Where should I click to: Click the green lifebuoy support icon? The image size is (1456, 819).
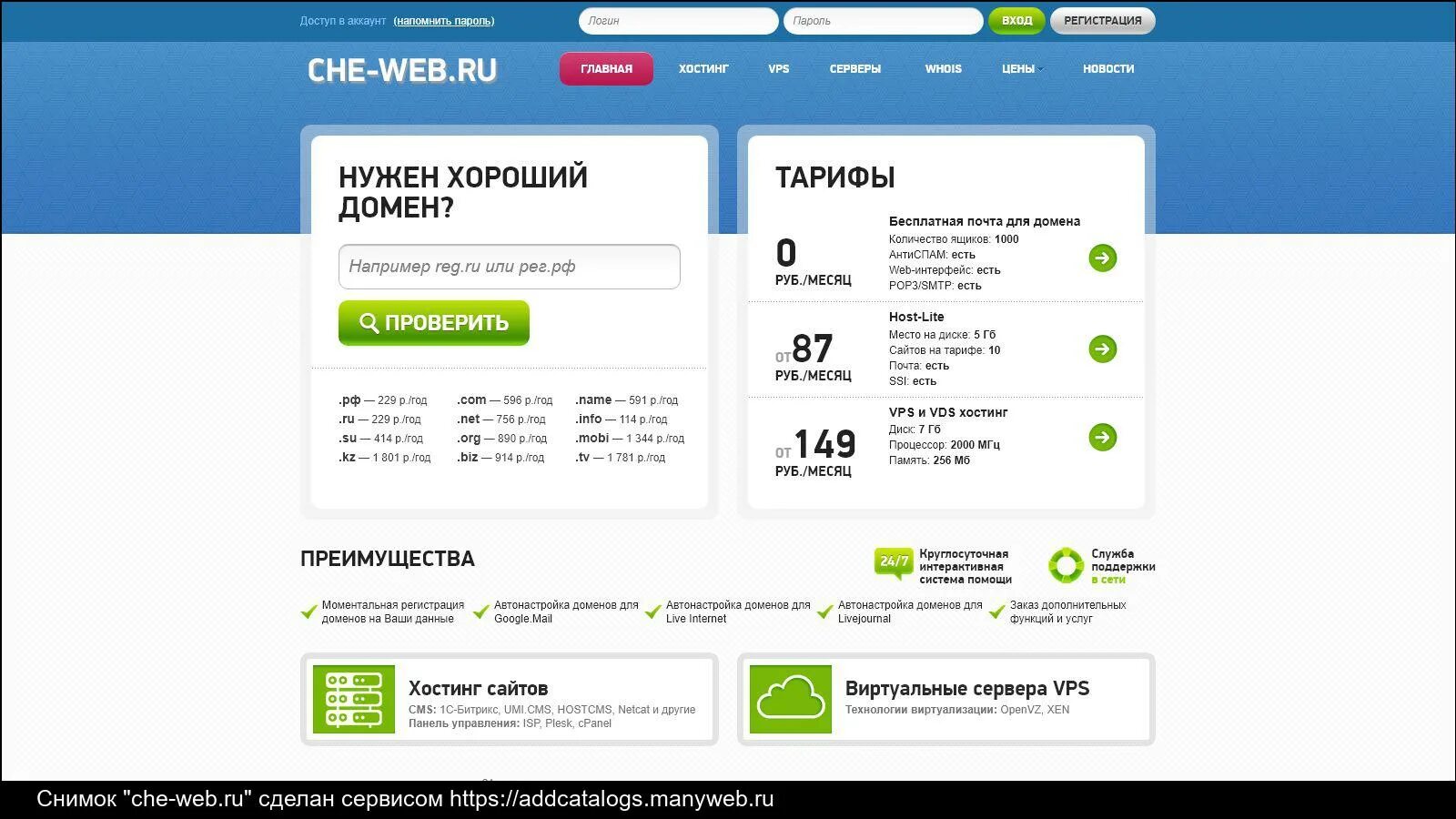point(1066,565)
